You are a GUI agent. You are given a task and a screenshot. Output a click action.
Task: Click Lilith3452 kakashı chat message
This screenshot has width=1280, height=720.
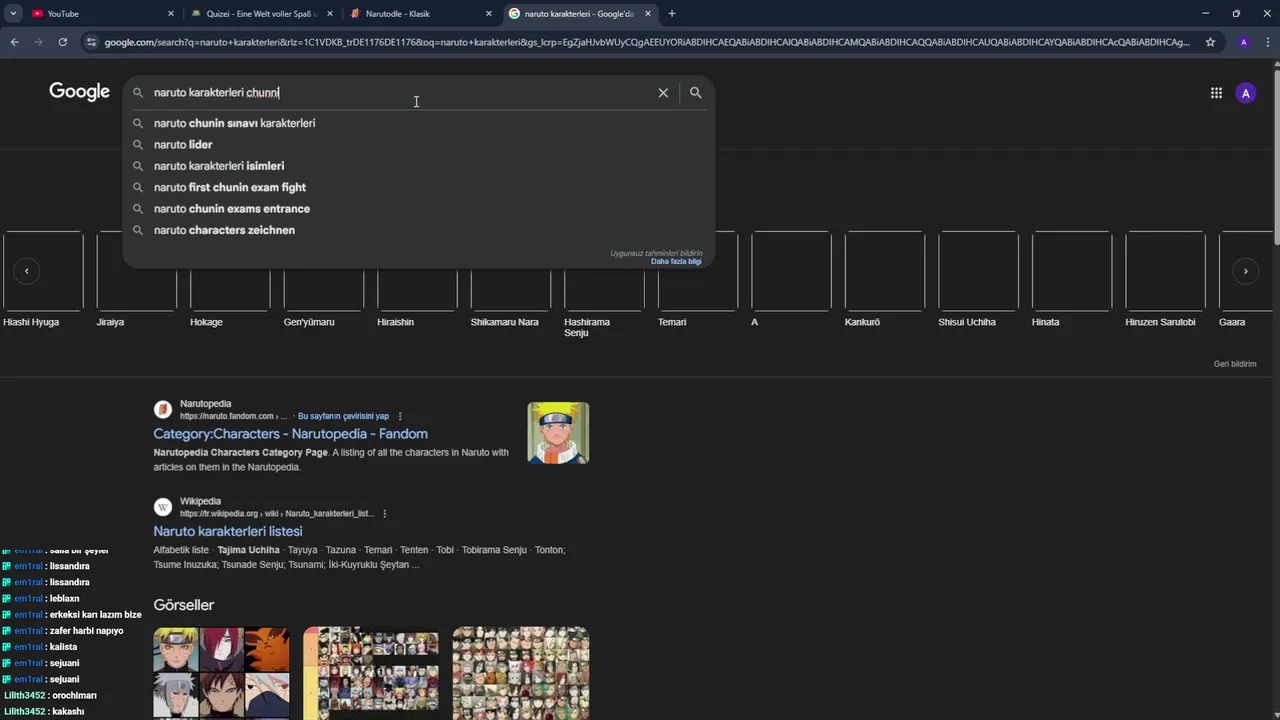click(x=44, y=712)
